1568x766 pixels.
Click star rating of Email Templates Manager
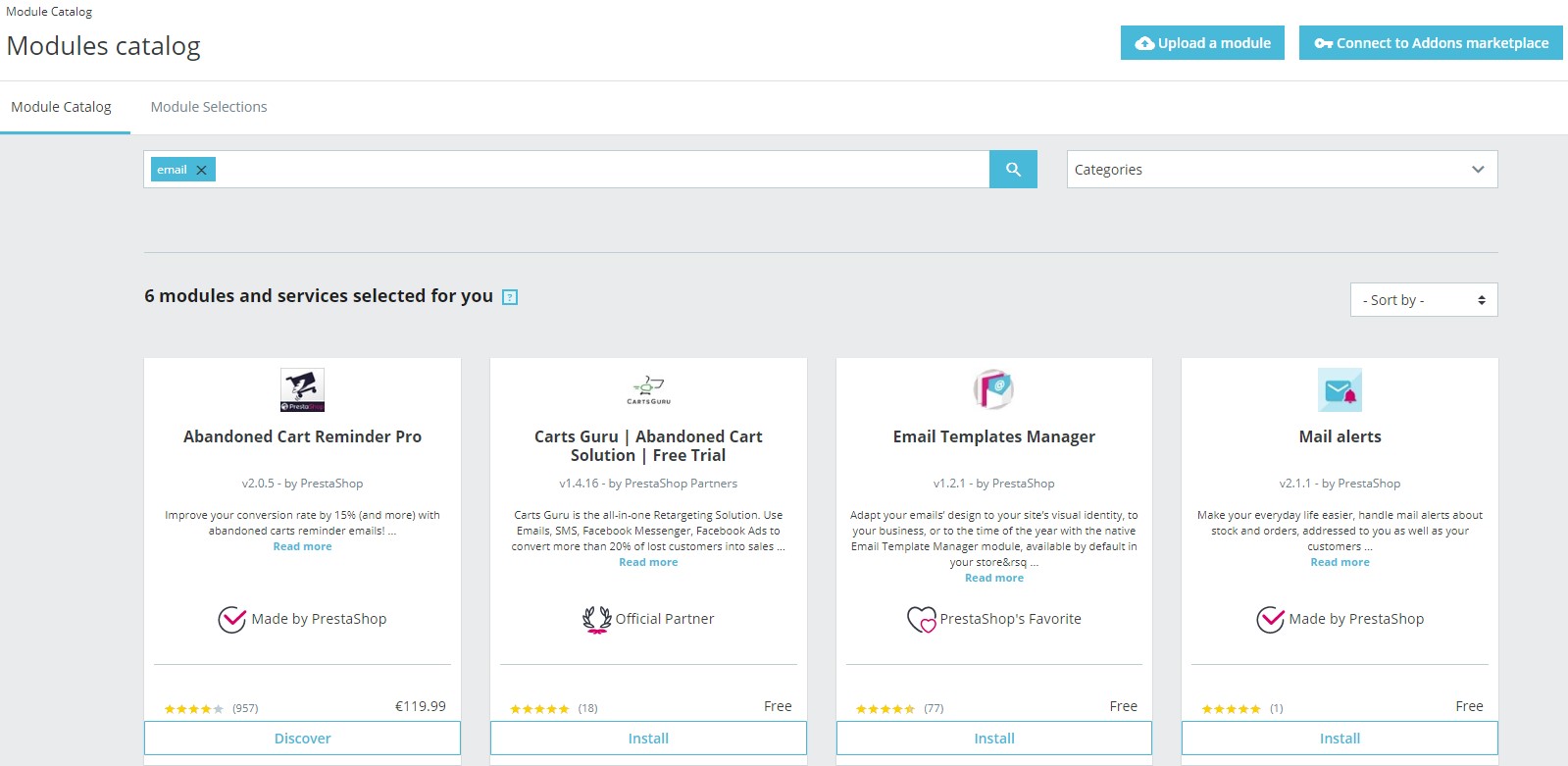(885, 708)
